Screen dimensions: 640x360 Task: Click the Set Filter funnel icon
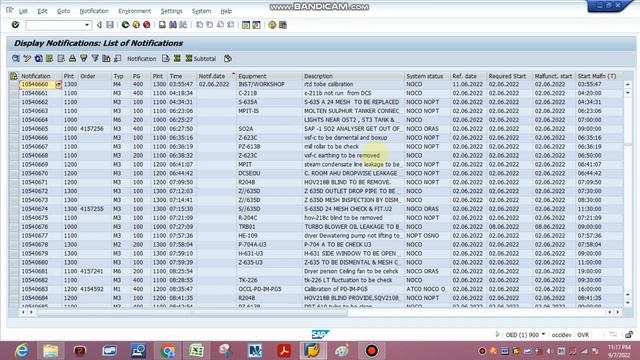95,59
